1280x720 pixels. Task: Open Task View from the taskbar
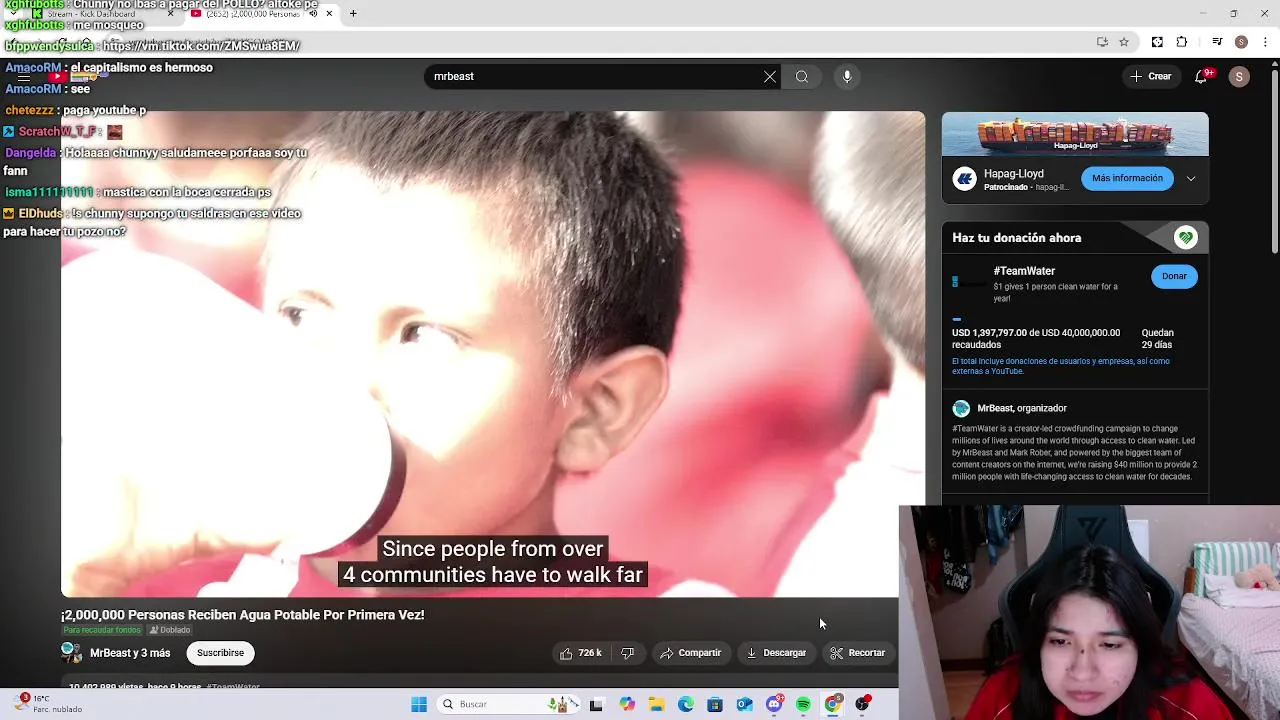pyautogui.click(x=597, y=704)
